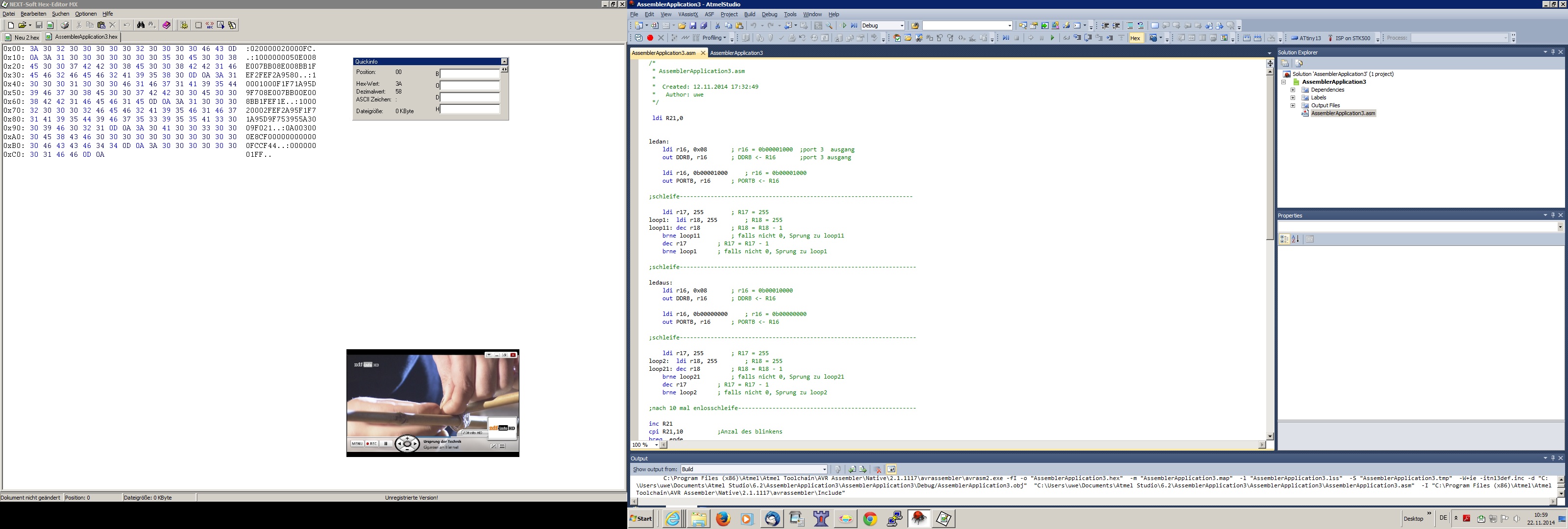Open Chrome from the taskbar

click(x=870, y=519)
